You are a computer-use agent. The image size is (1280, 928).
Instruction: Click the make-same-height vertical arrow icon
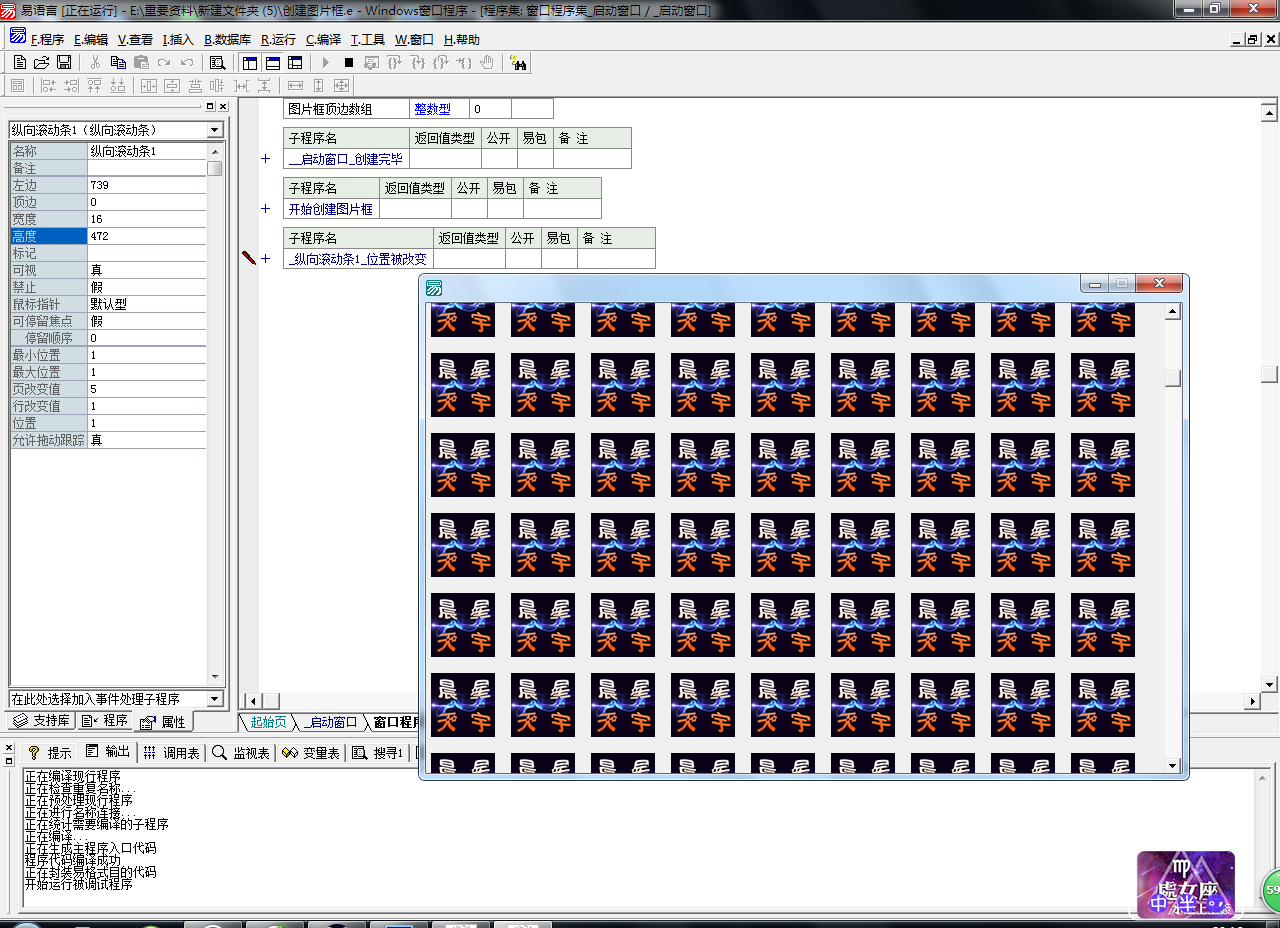click(x=319, y=85)
